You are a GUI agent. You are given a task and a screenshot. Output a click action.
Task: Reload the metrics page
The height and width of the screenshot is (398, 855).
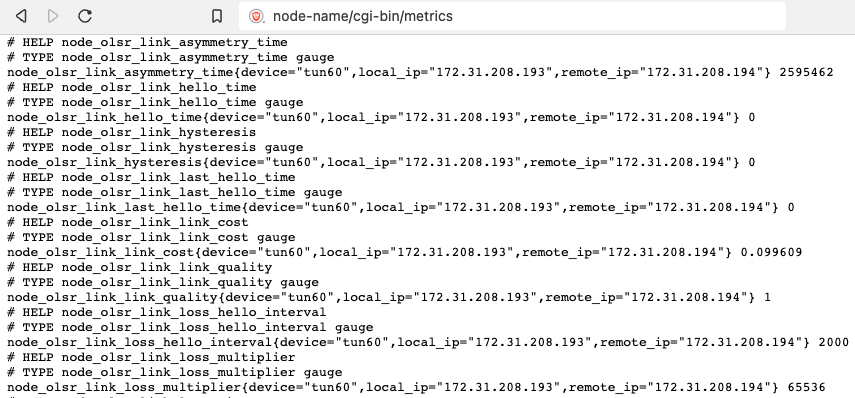coord(85,16)
